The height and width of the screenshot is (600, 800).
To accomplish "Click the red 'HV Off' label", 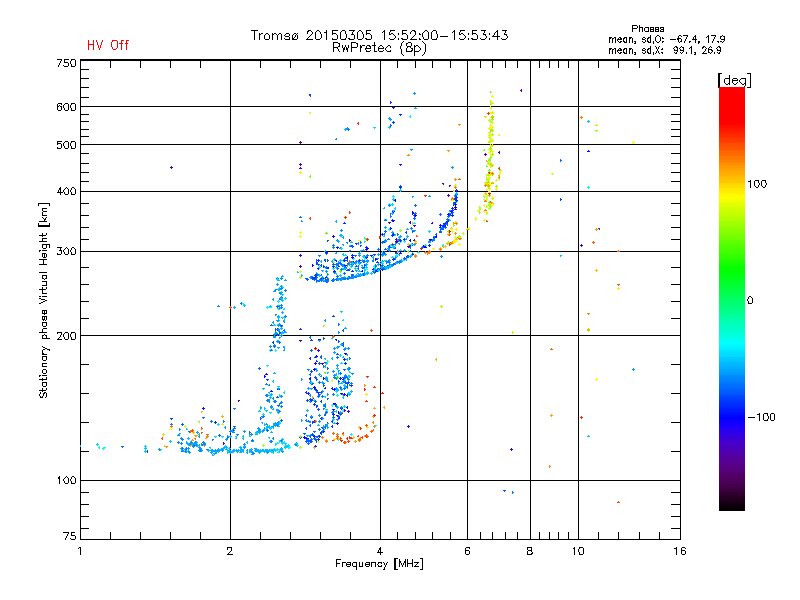I will coord(108,45).
